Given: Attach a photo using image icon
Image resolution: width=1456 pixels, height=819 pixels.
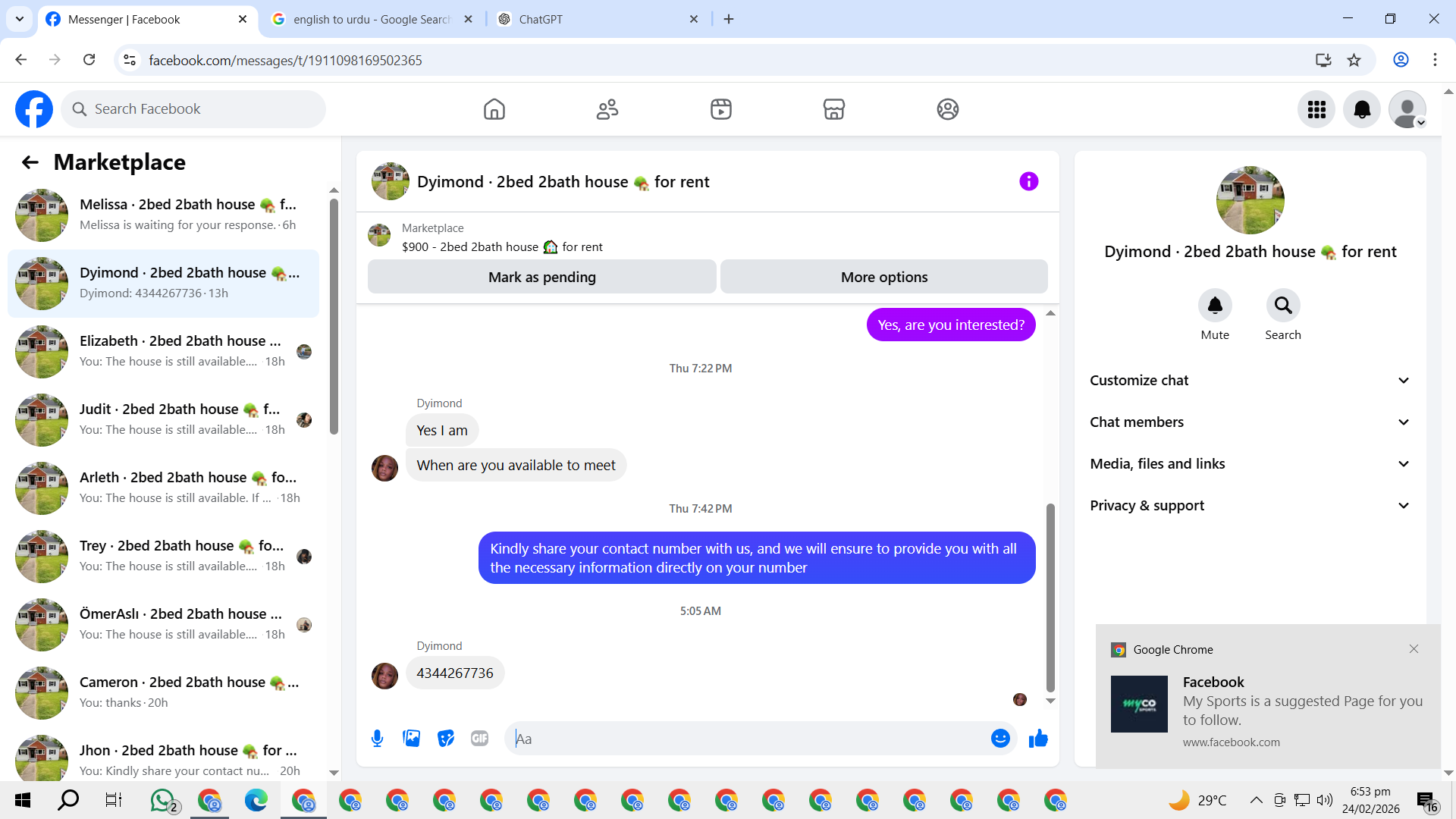Looking at the screenshot, I should (411, 738).
